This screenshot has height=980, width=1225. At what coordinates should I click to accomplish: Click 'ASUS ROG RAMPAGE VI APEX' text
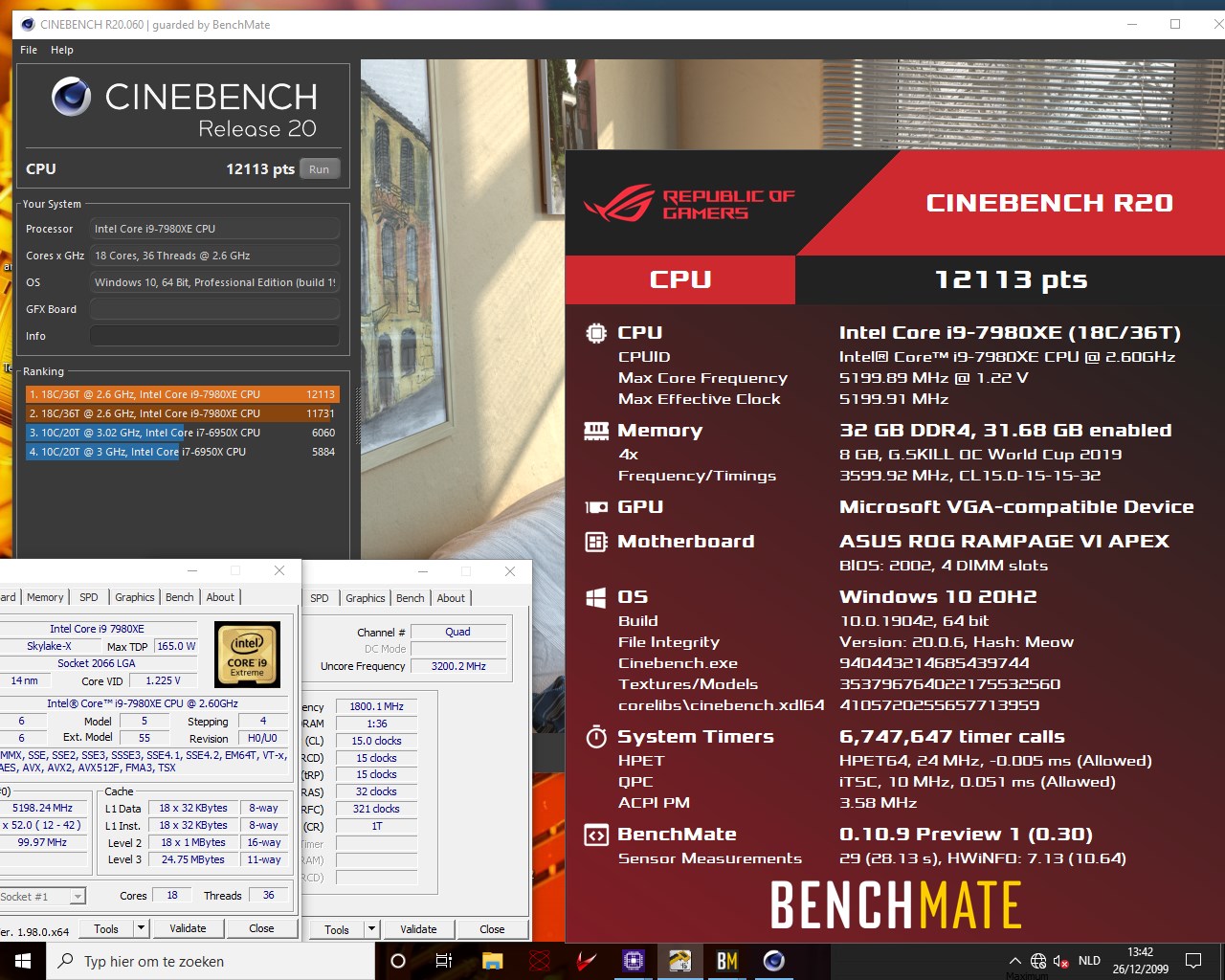tap(1004, 542)
